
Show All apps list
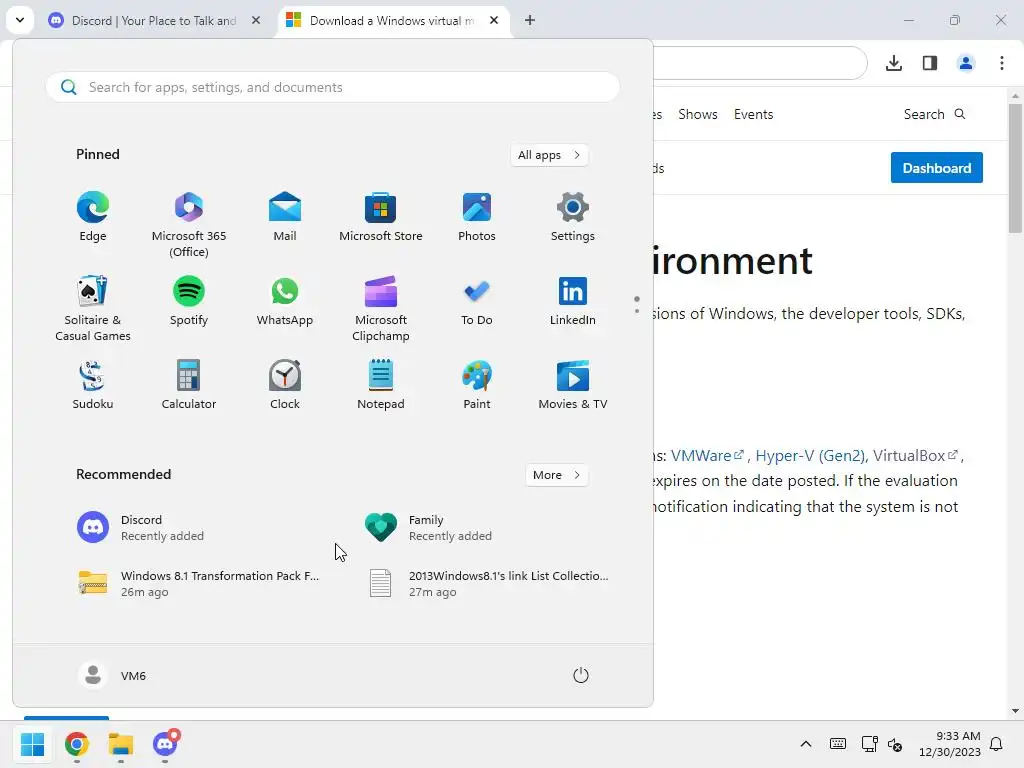click(x=549, y=155)
